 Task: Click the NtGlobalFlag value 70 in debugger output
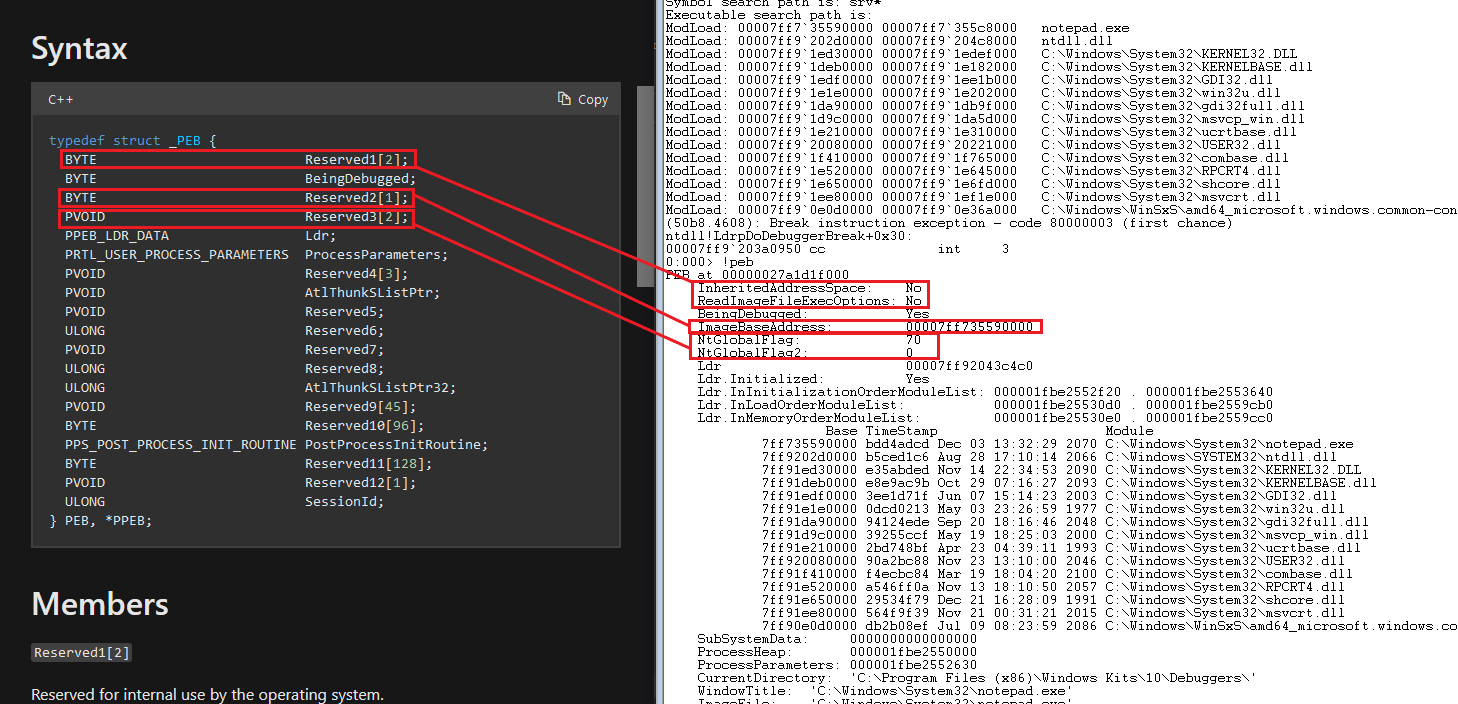point(913,340)
